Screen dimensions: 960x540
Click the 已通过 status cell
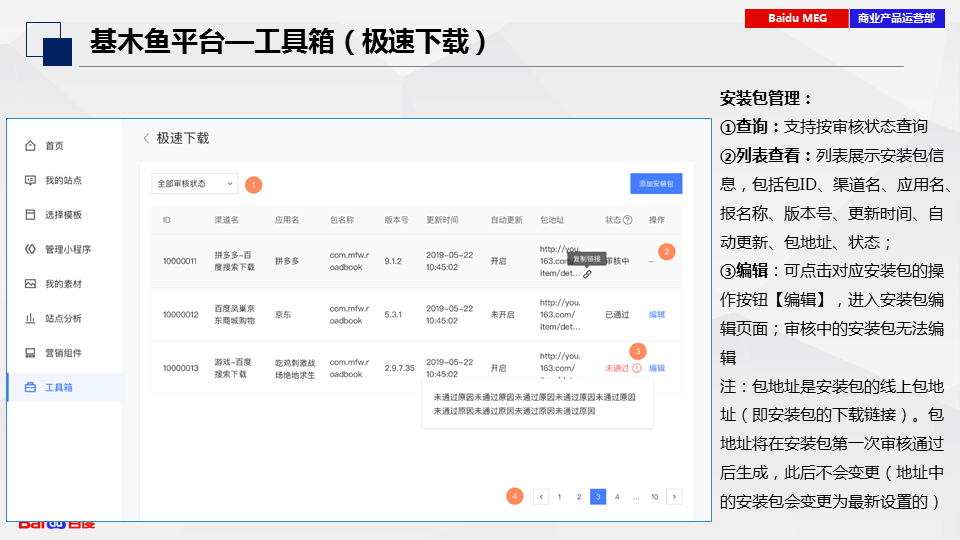[617, 315]
